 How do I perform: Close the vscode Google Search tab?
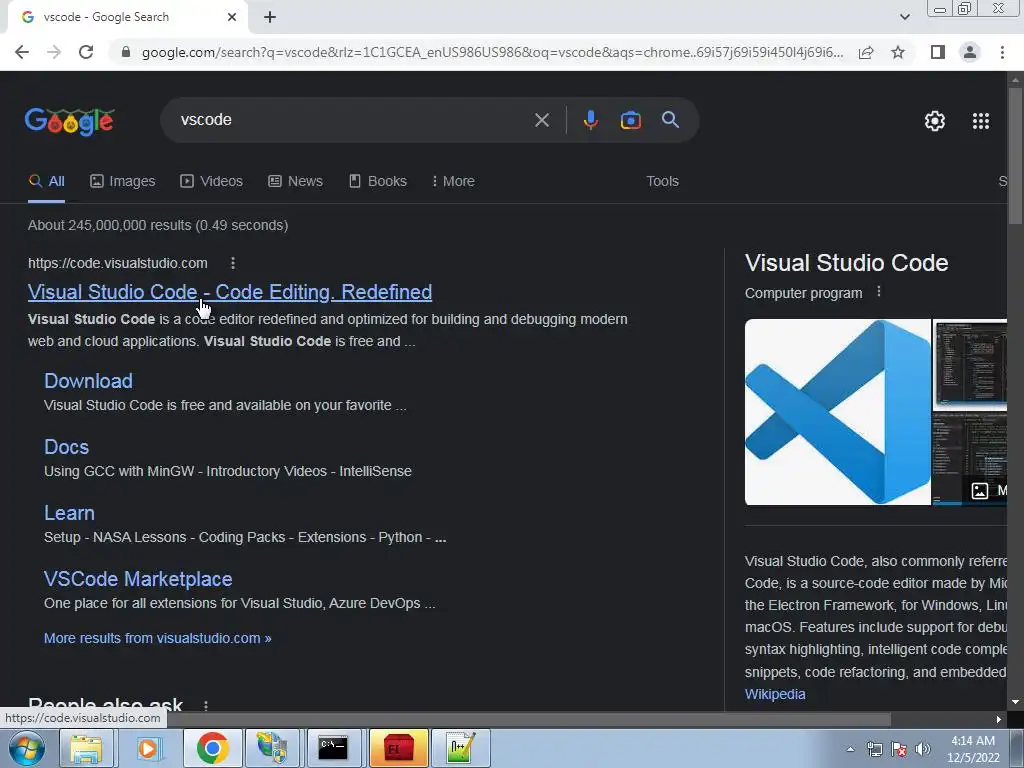[232, 18]
